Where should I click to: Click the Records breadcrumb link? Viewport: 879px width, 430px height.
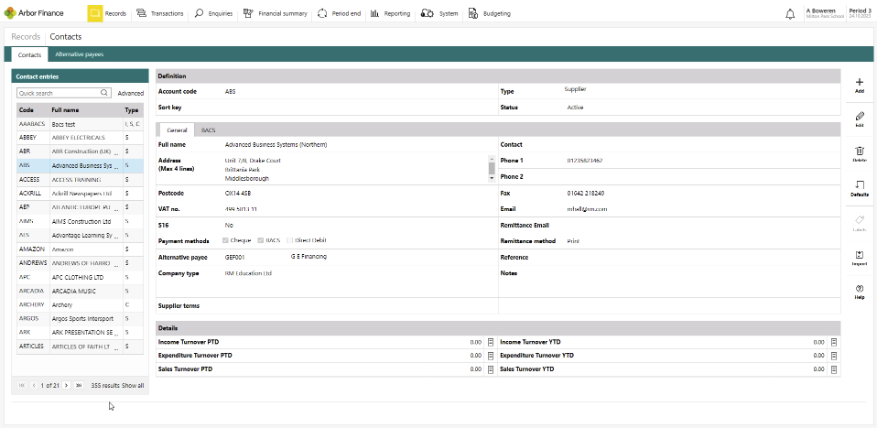26,37
